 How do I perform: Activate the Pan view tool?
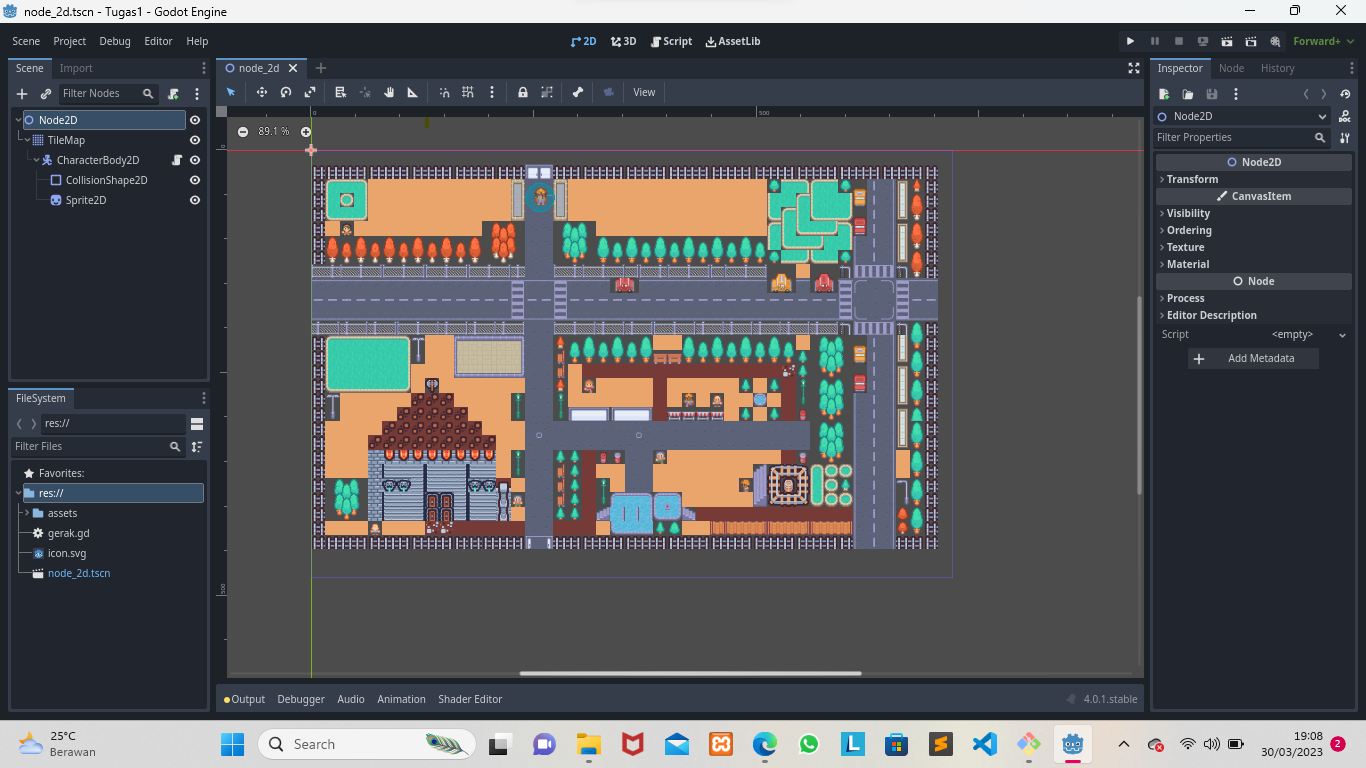coord(389,92)
